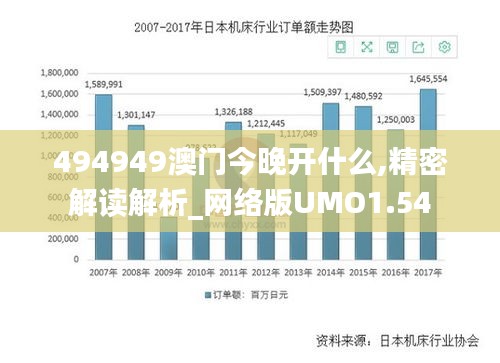Click the x-axis label 2010年
The image size is (500, 363).
pyautogui.click(x=201, y=273)
